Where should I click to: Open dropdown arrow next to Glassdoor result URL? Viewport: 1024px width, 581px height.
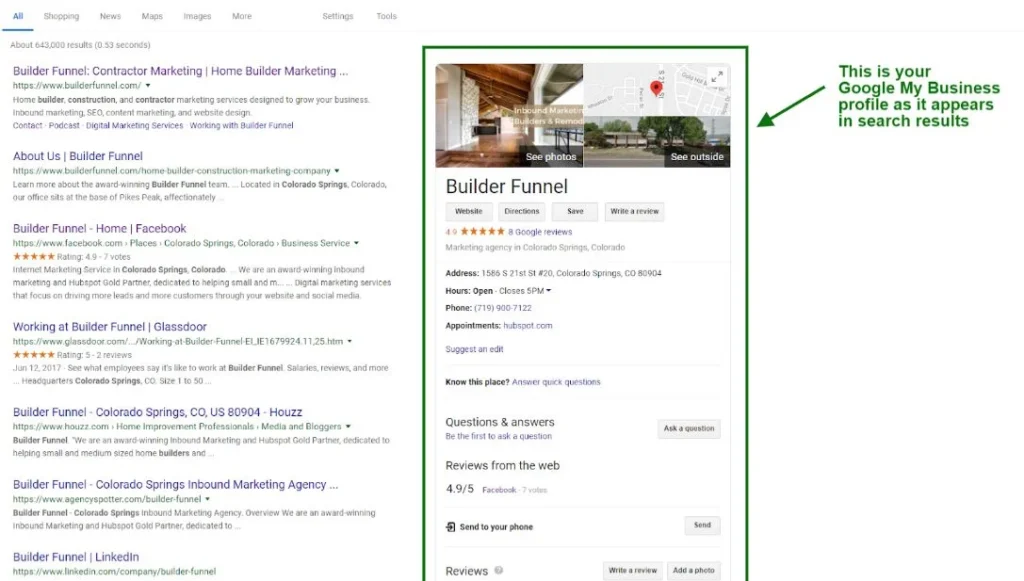[349, 341]
